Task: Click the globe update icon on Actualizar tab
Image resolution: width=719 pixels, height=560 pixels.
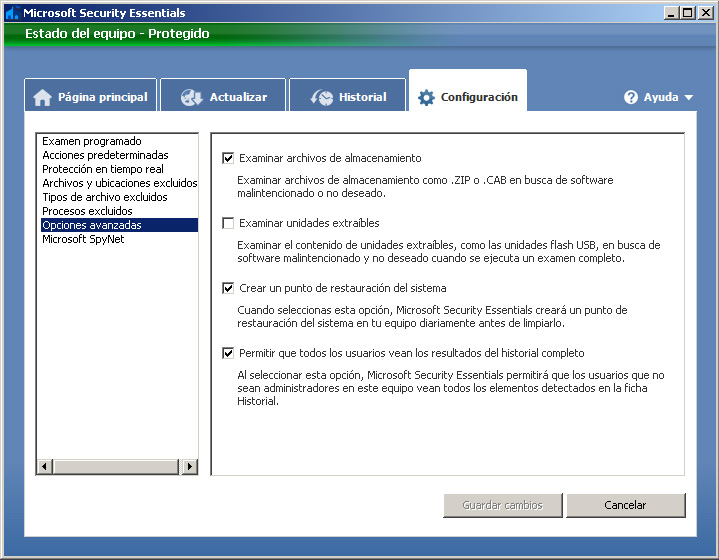Action: tap(192, 97)
